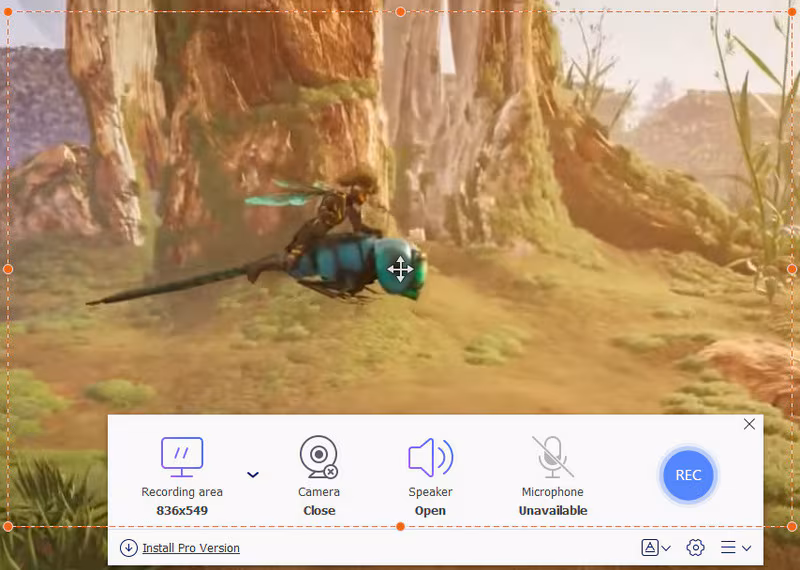Close the recorder toolbar panel
The image size is (800, 570).
(x=749, y=424)
